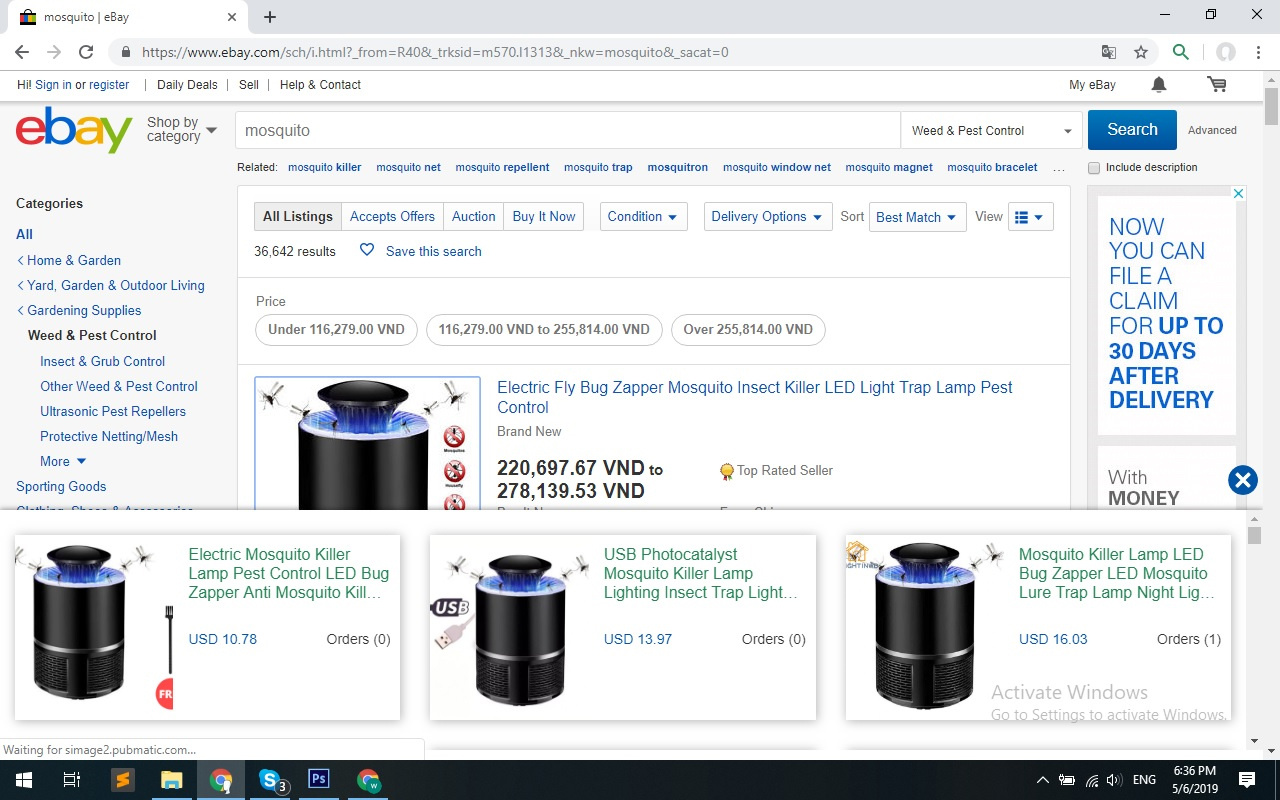The width and height of the screenshot is (1280, 800).
Task: Open Help & Contact in the top menu
Action: (x=320, y=85)
